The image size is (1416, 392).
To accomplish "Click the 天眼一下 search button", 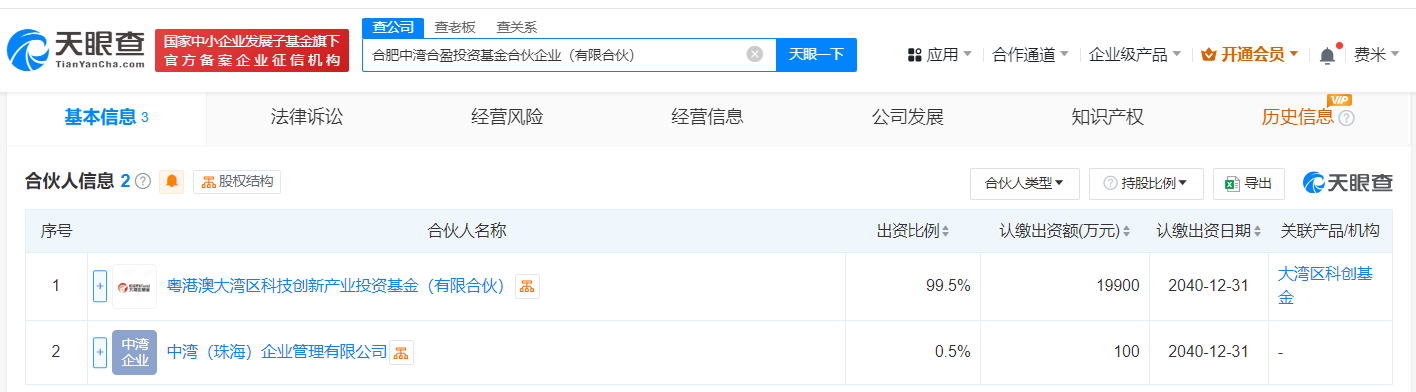I will (x=816, y=55).
